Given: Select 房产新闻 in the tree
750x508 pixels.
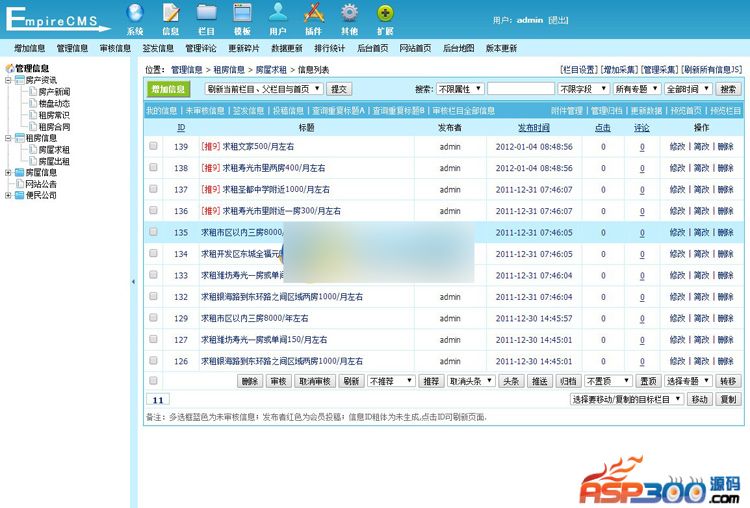Looking at the screenshot, I should [x=54, y=92].
